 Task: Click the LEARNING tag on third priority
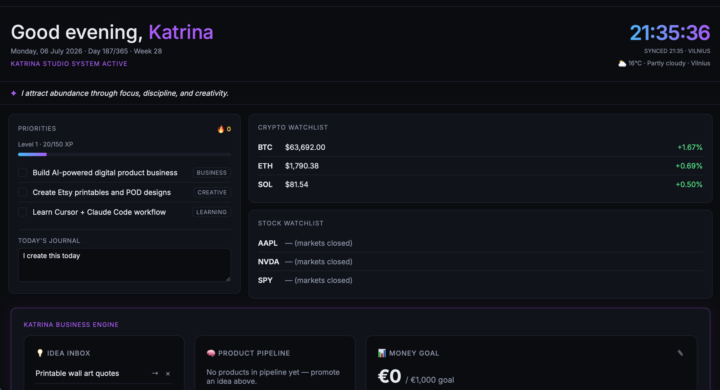click(211, 212)
